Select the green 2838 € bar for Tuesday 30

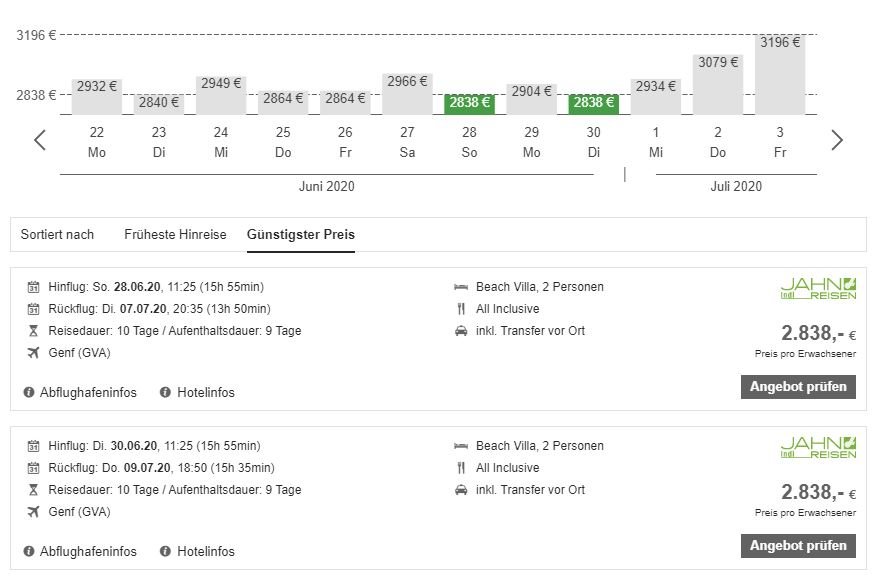coord(594,103)
